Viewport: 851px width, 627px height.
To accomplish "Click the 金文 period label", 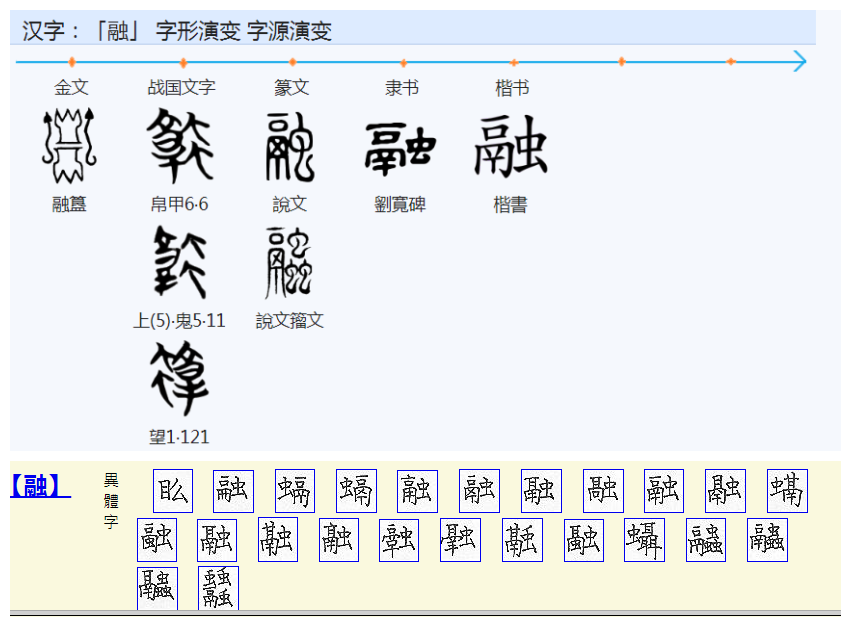I will pos(71,87).
